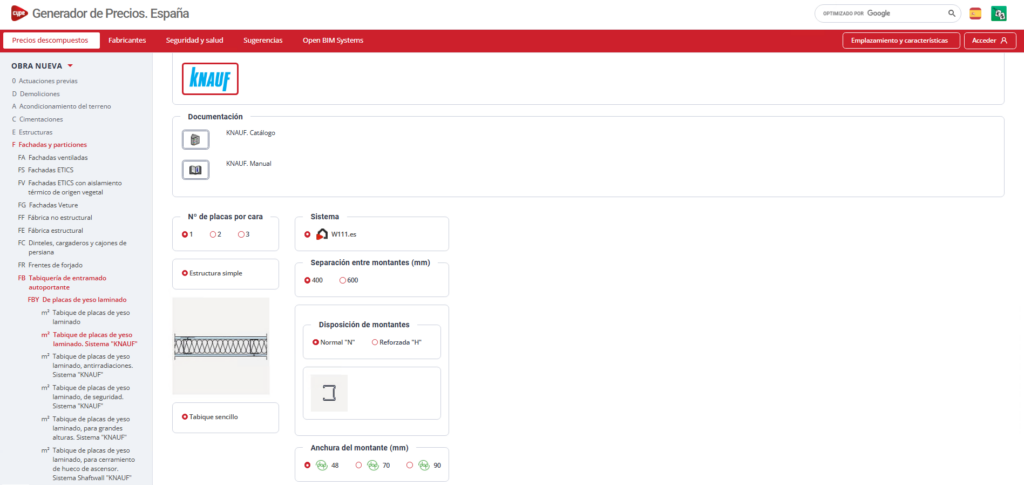Click the partition wall section diagram thumbnail
Viewport: 1024px width, 485px height.
(221, 346)
